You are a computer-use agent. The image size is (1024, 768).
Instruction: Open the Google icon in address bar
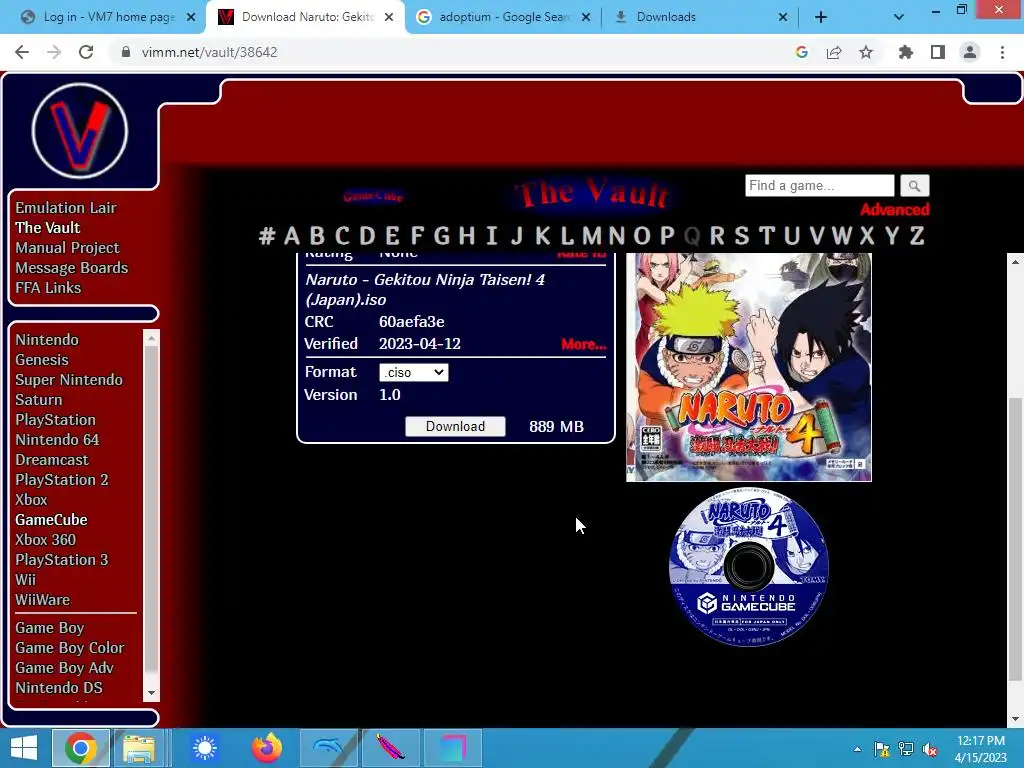coord(801,52)
